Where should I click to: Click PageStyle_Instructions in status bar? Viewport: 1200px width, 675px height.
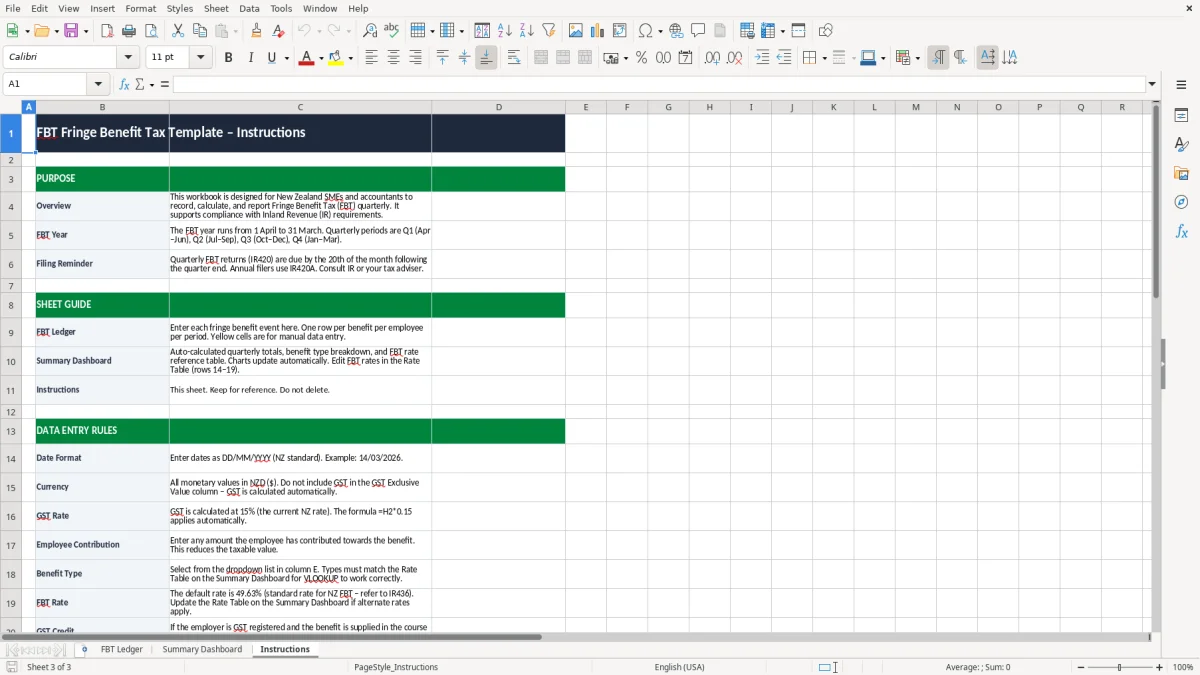click(396, 667)
